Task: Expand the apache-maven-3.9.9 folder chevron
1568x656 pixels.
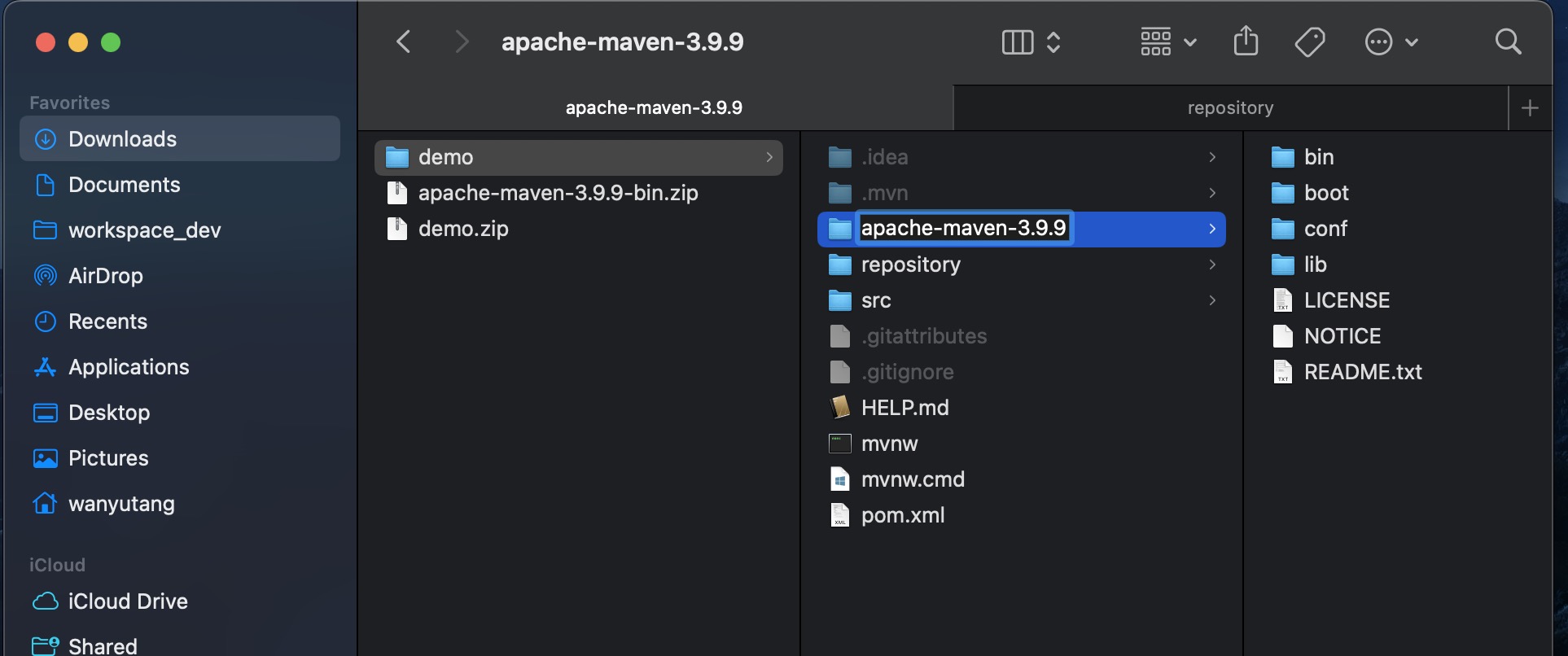Action: tap(1212, 229)
